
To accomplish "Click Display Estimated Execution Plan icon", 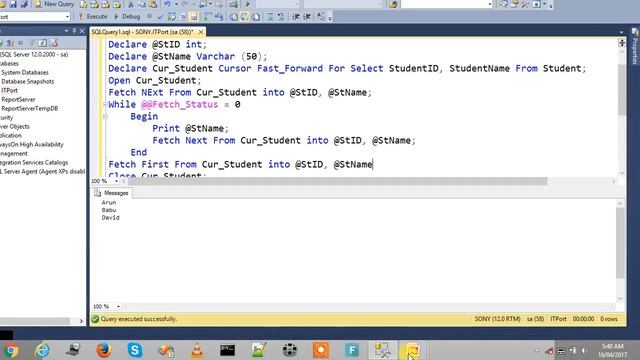I will click(x=172, y=17).
